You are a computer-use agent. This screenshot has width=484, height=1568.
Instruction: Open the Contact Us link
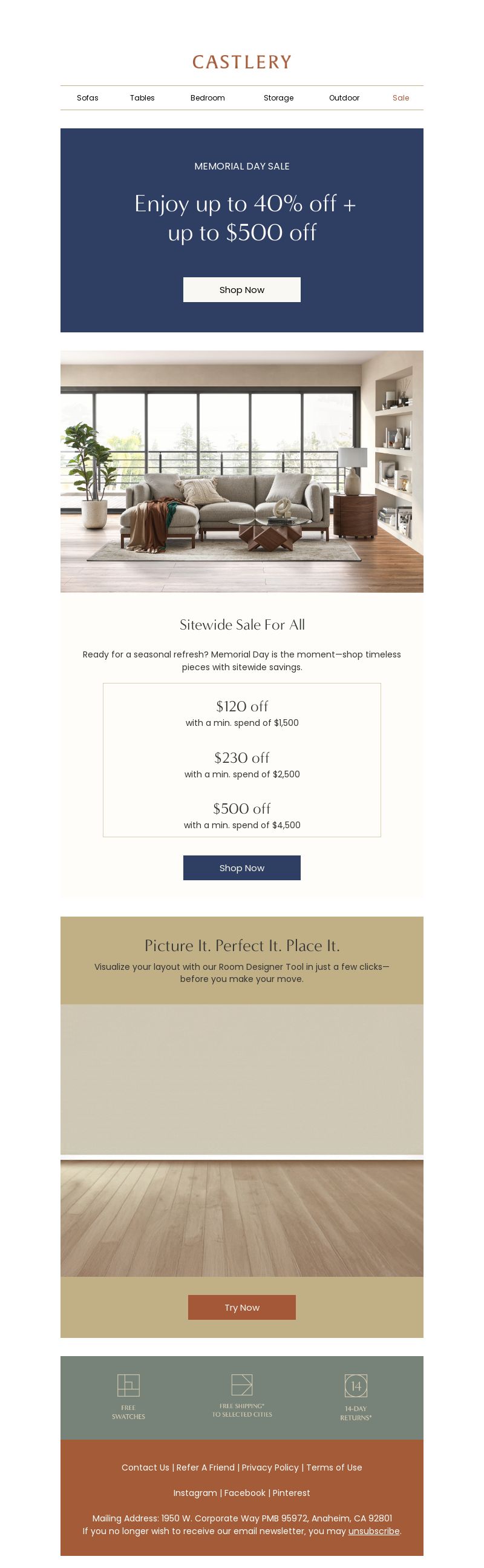click(x=145, y=1468)
